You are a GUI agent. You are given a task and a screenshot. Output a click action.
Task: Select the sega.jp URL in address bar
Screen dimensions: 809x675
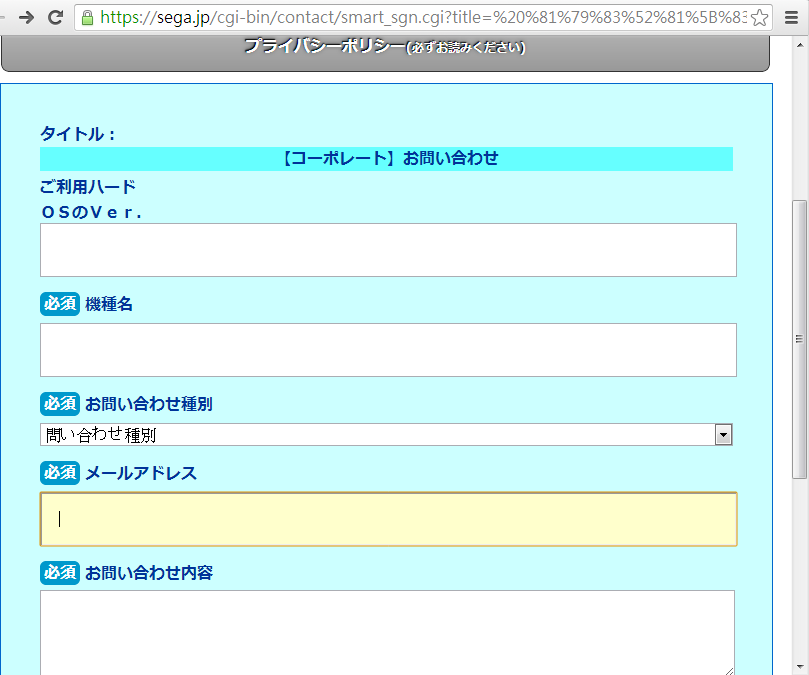pyautogui.click(x=420, y=17)
